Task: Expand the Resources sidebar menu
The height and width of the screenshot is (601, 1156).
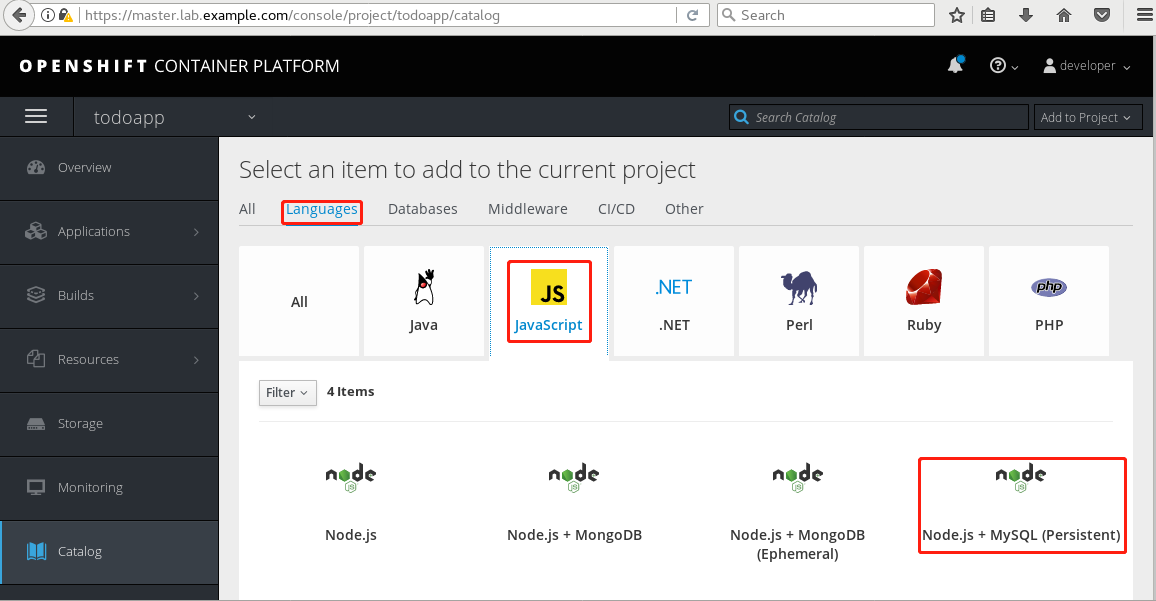Action: (x=109, y=360)
